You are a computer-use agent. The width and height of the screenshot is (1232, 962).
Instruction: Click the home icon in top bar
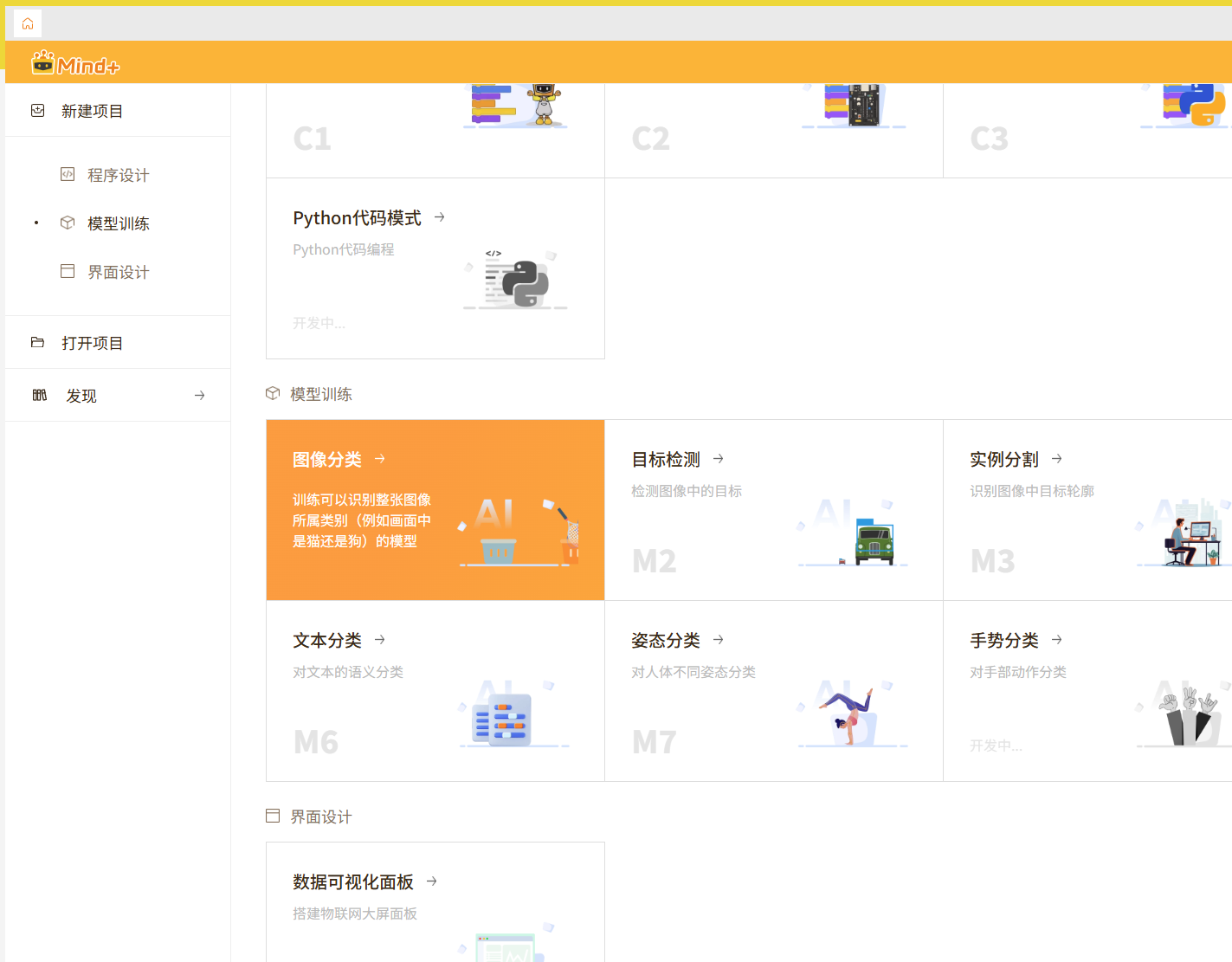pos(28,23)
